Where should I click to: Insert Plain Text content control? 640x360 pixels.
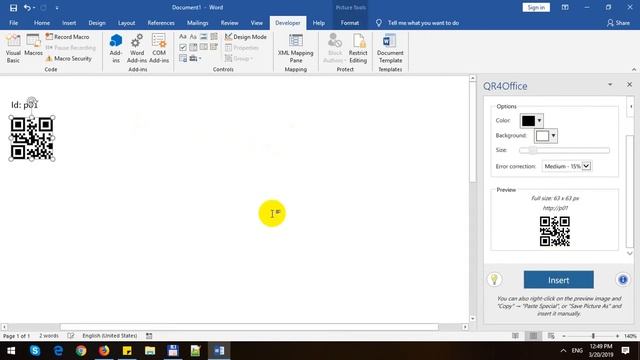(193, 37)
